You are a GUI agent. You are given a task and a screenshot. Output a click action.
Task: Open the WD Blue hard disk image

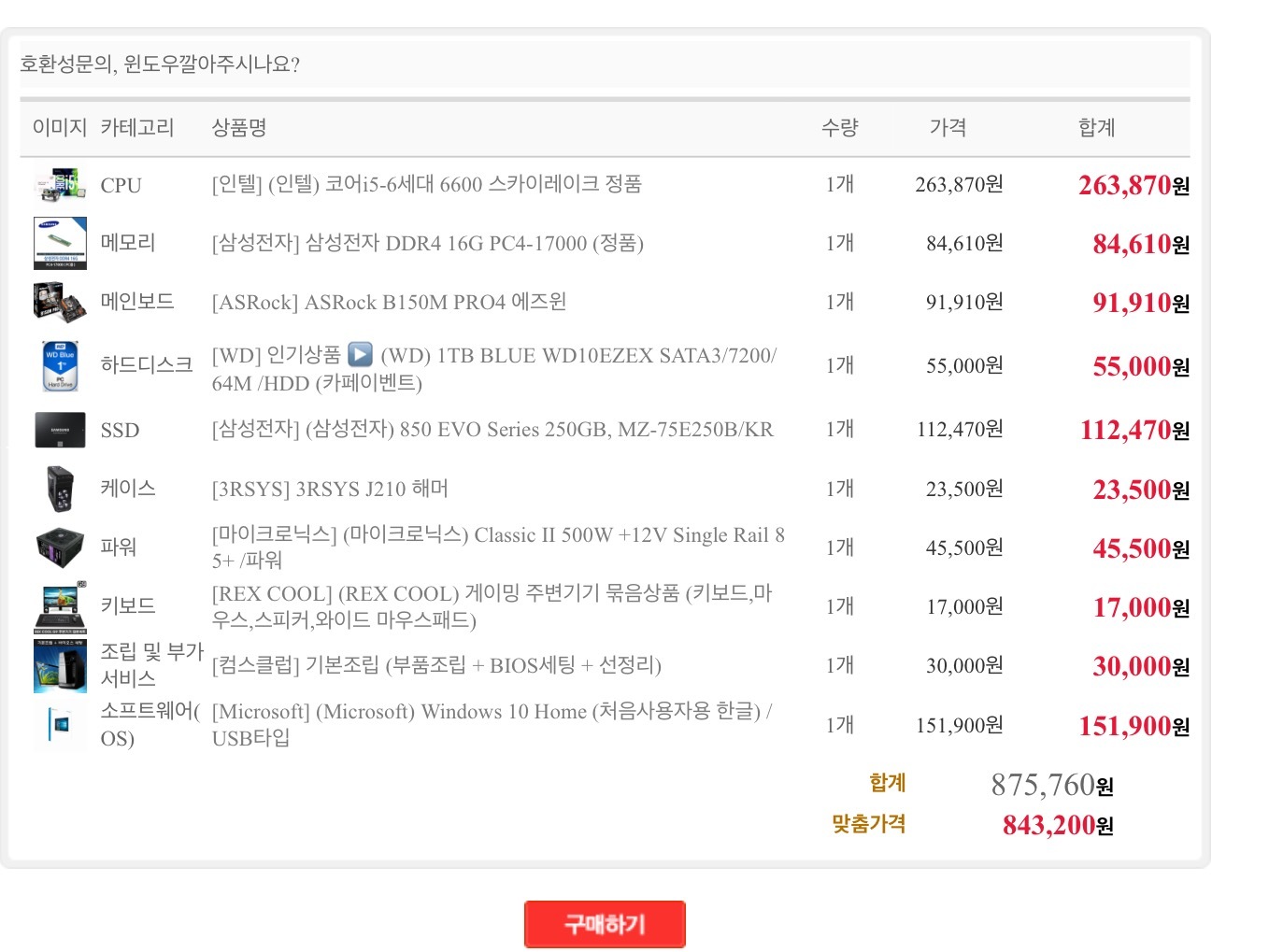(x=60, y=365)
